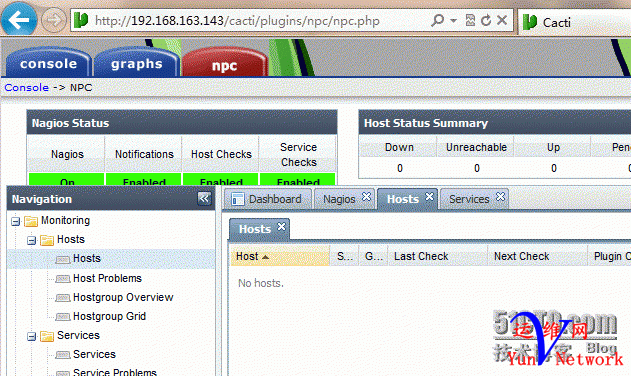Open the console tab
Image resolution: width=631 pixels, height=376 pixels.
(48, 63)
